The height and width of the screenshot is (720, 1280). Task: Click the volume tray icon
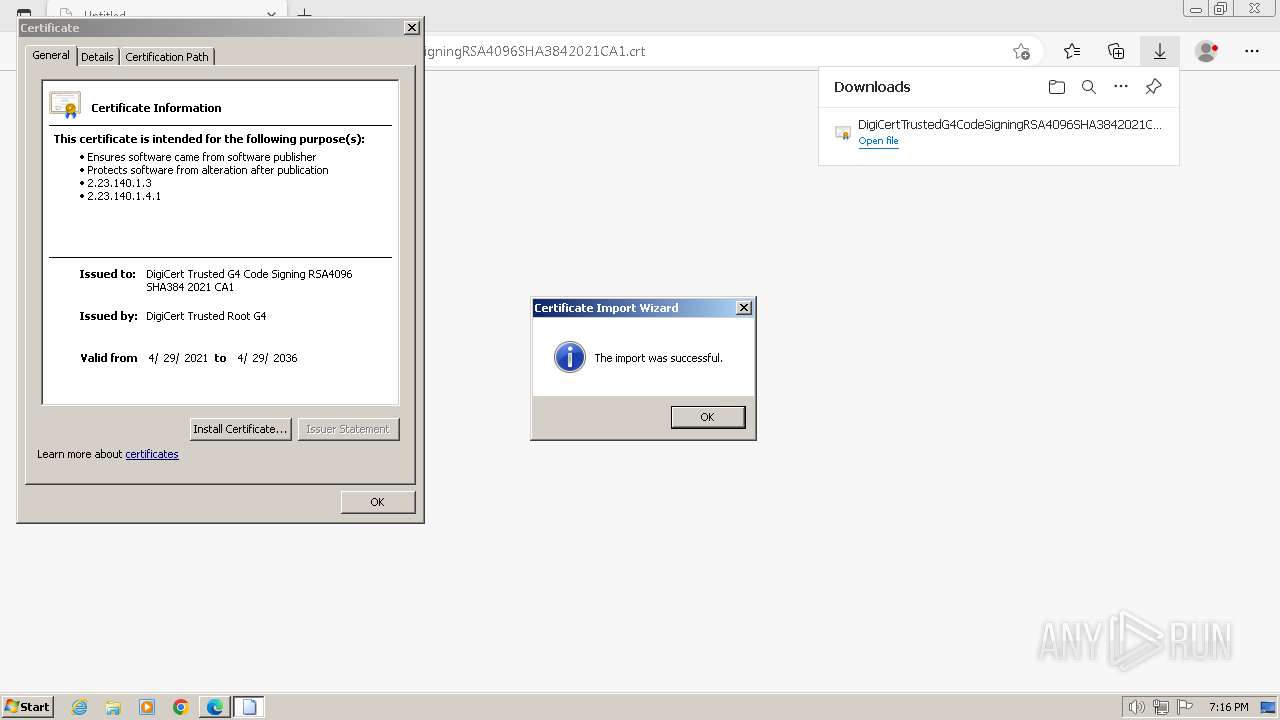tap(1136, 707)
